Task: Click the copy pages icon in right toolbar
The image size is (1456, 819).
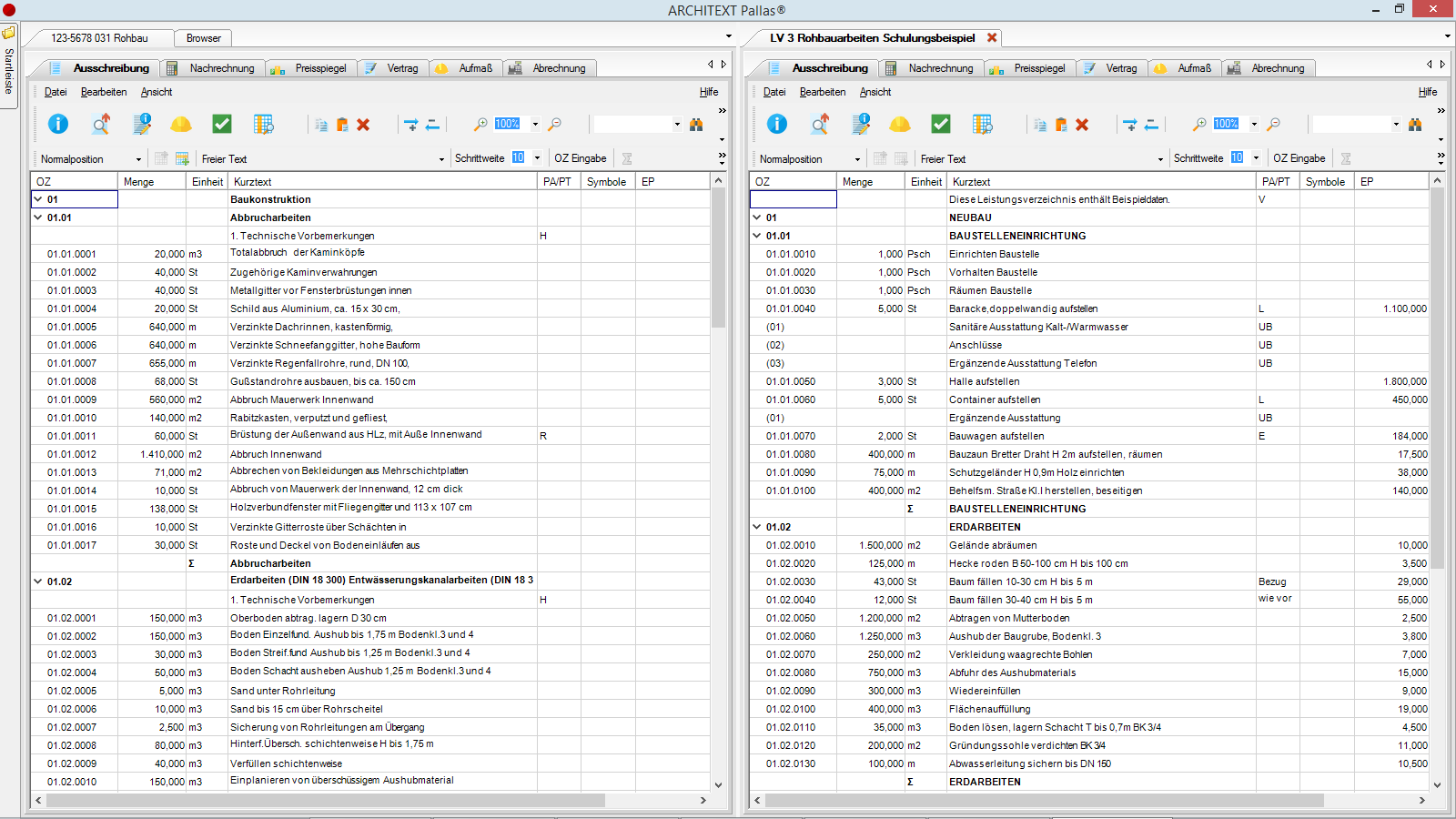Action: pos(1040,125)
